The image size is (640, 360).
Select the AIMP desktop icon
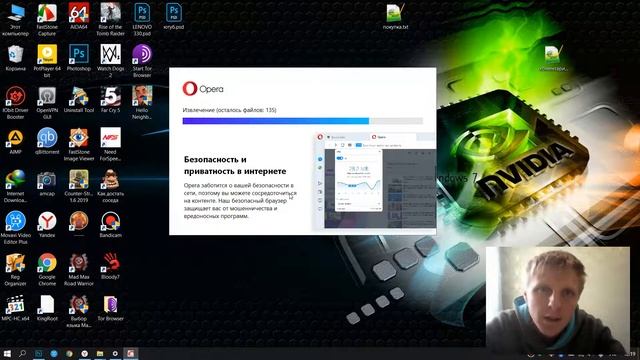click(x=15, y=141)
